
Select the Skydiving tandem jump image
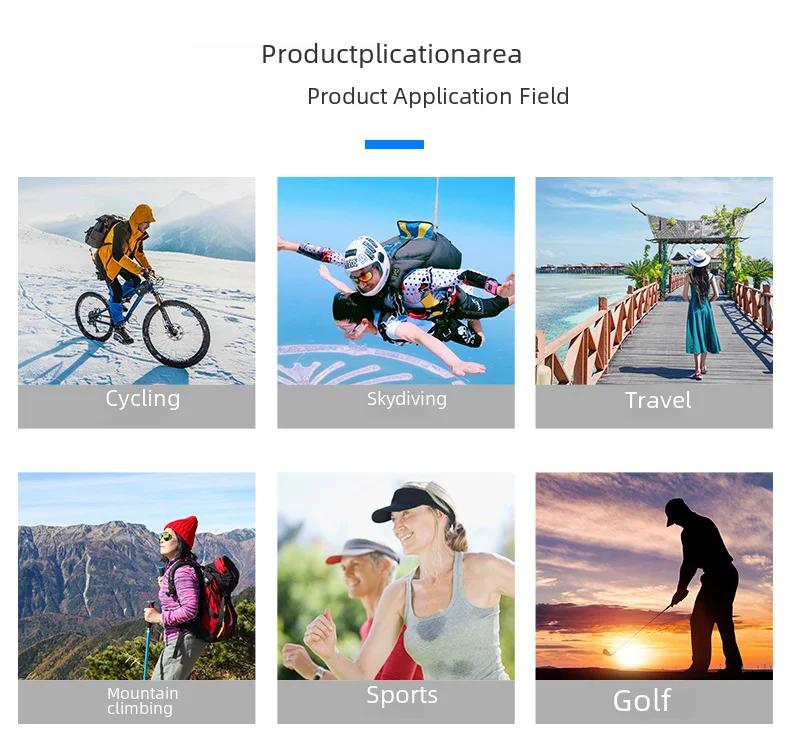click(396, 281)
